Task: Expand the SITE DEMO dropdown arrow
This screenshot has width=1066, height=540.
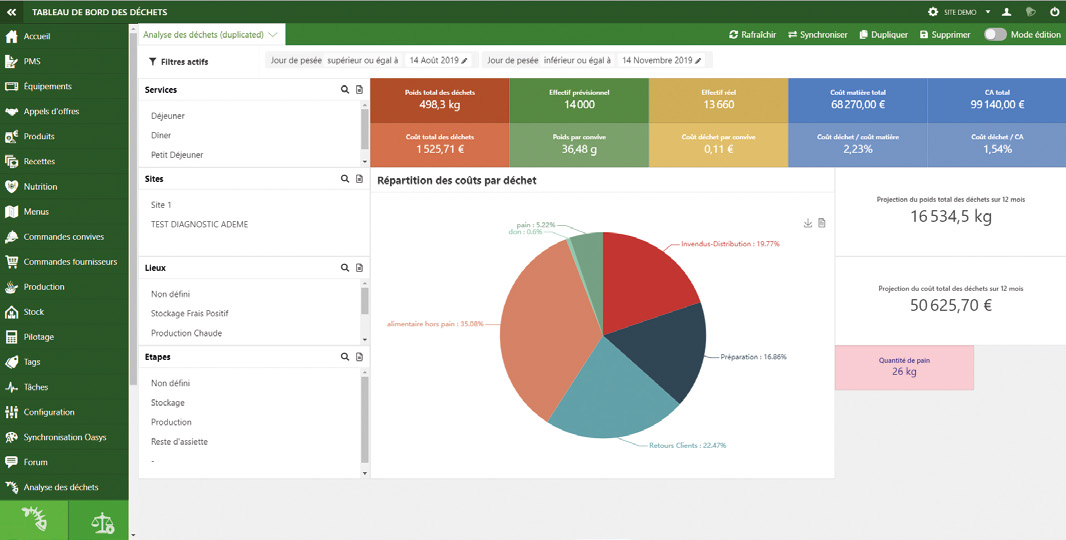Action: (988, 12)
